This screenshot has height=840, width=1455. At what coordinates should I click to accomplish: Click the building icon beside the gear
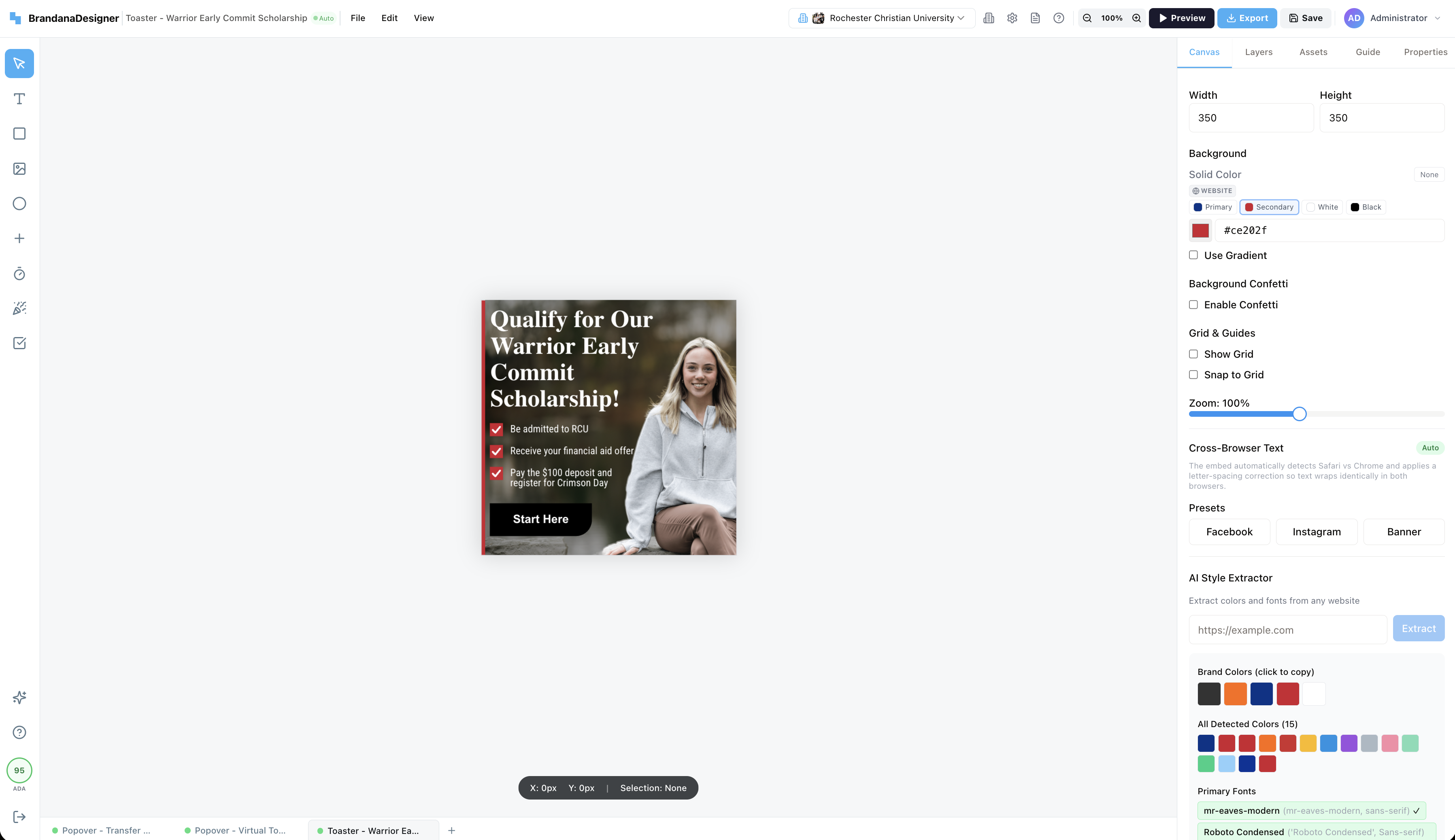click(x=989, y=18)
